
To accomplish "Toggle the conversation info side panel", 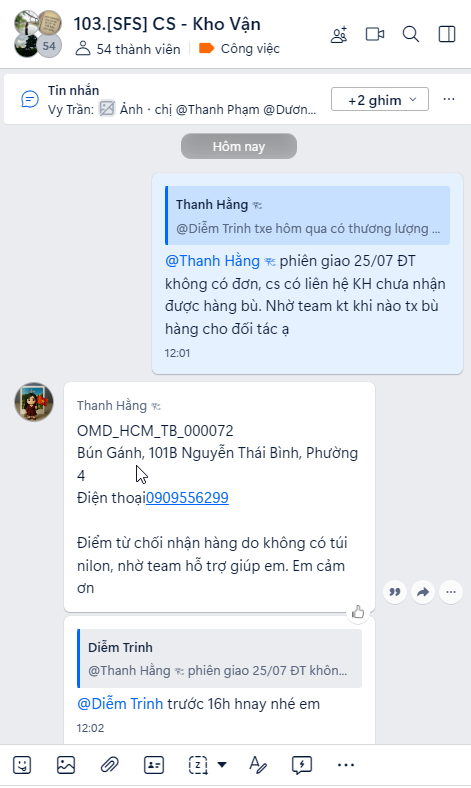I will click(x=447, y=34).
